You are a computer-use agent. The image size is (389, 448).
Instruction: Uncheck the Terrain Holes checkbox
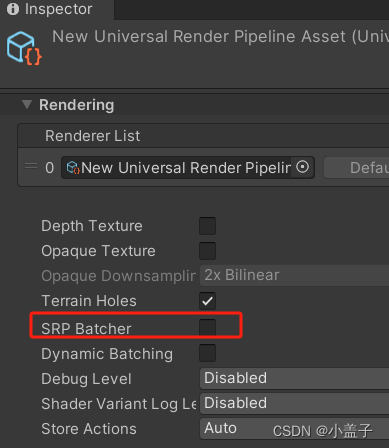pos(207,301)
